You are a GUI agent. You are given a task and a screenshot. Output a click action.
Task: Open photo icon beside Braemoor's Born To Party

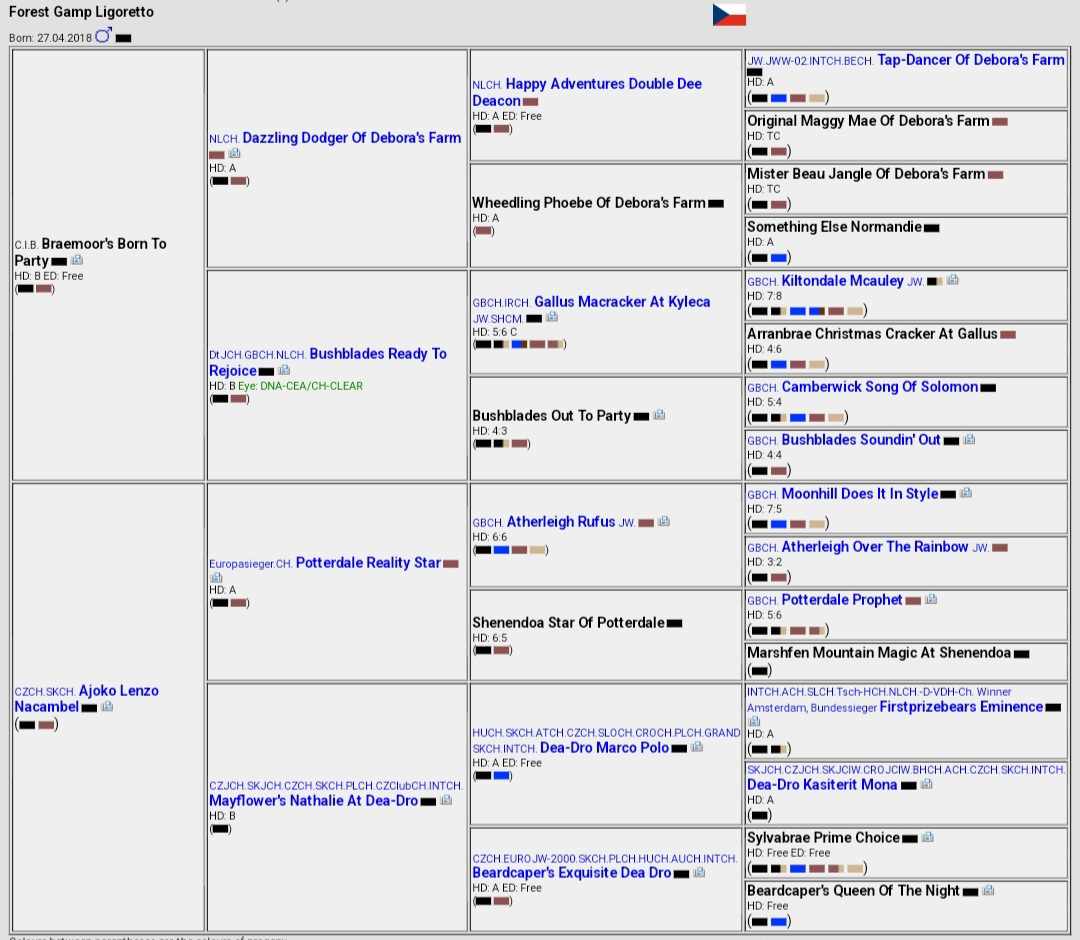click(x=77, y=260)
